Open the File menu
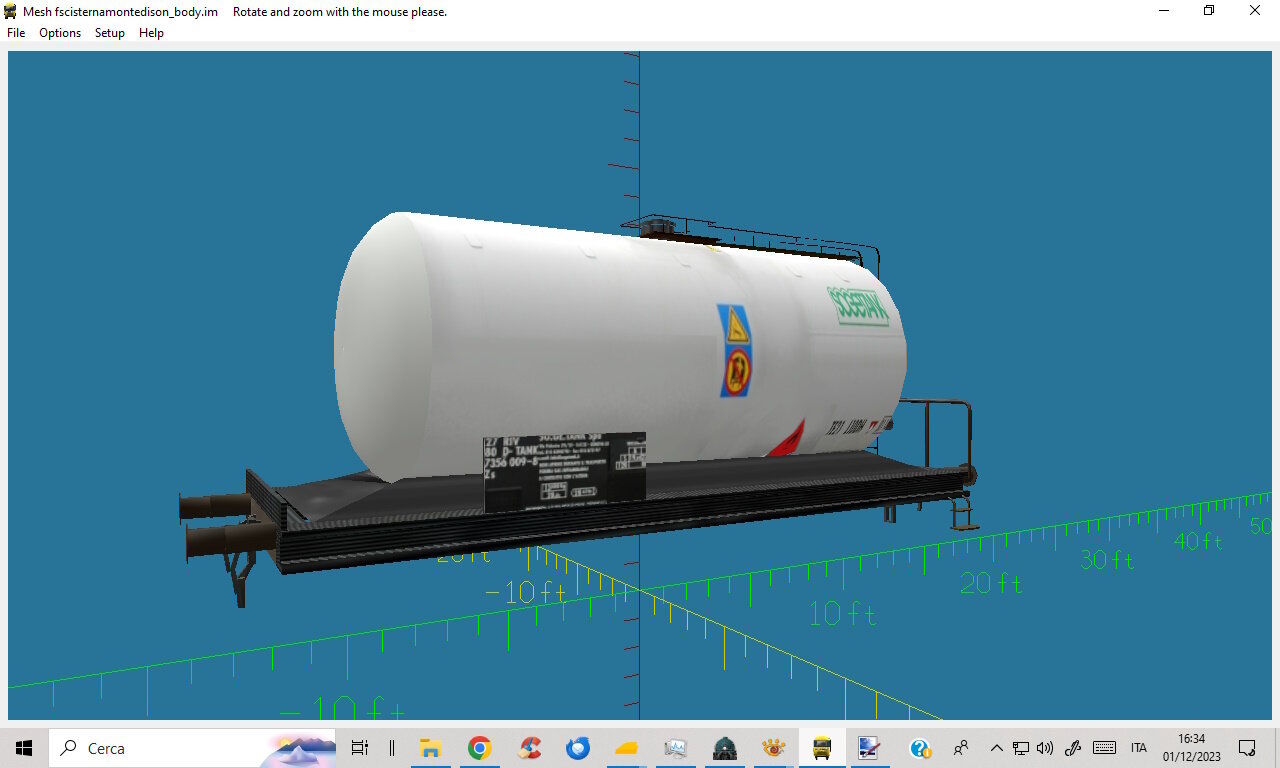 [x=16, y=33]
